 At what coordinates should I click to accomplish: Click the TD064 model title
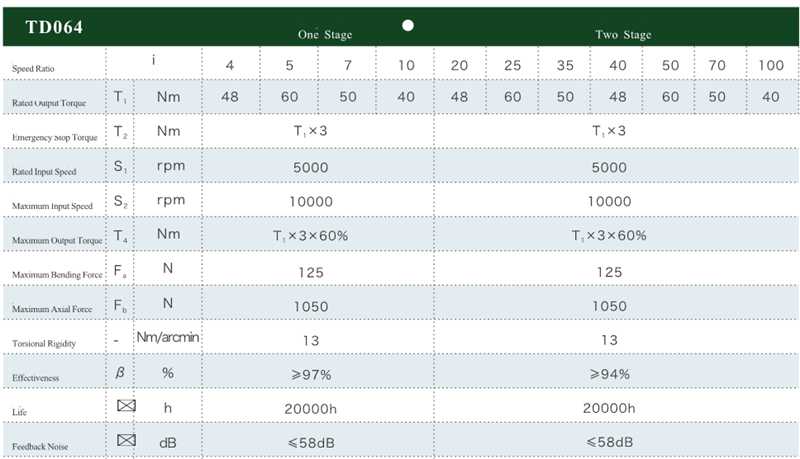[x=53, y=27]
